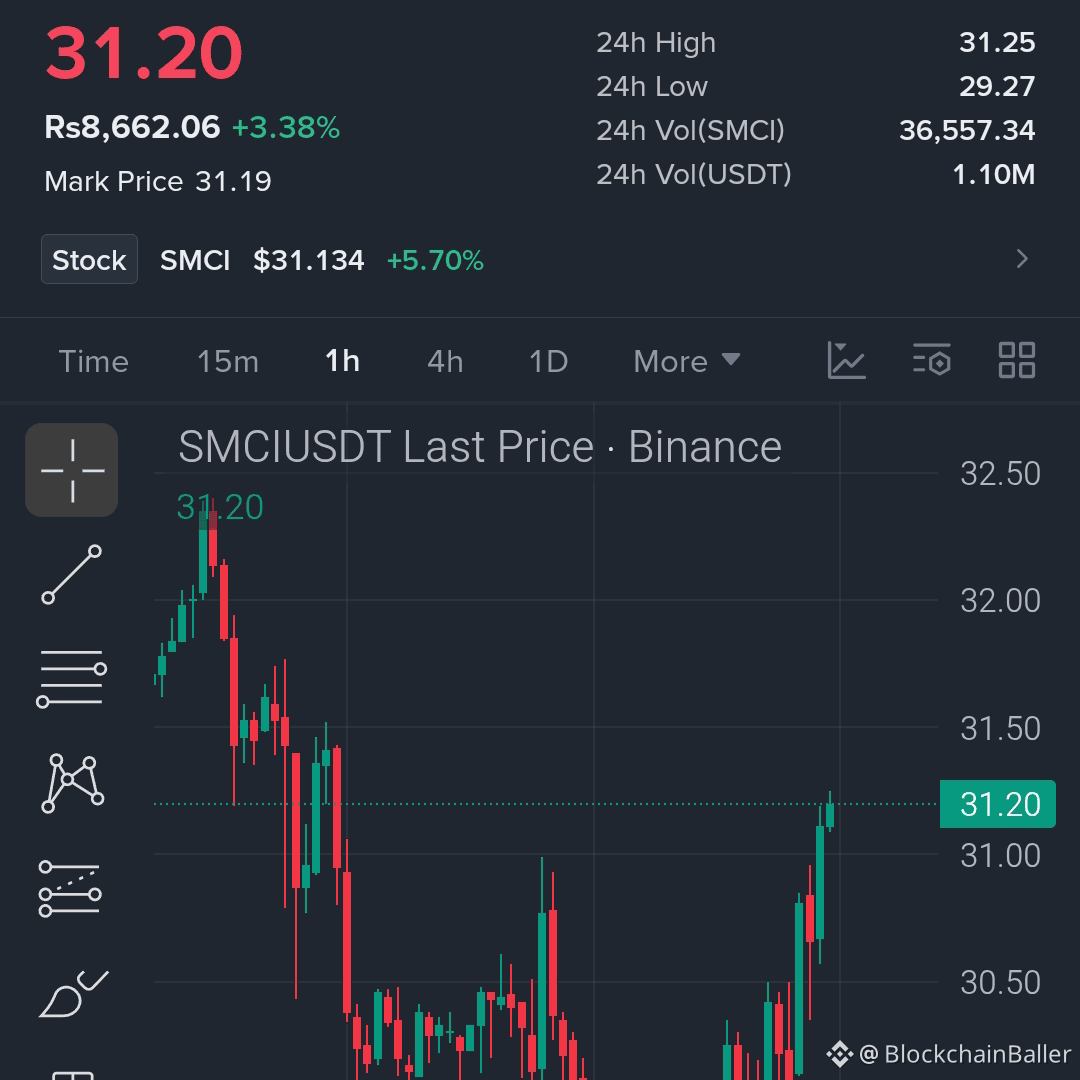Screen dimensions: 1080x1080
Task: Switch to 1D interval
Action: coord(548,361)
